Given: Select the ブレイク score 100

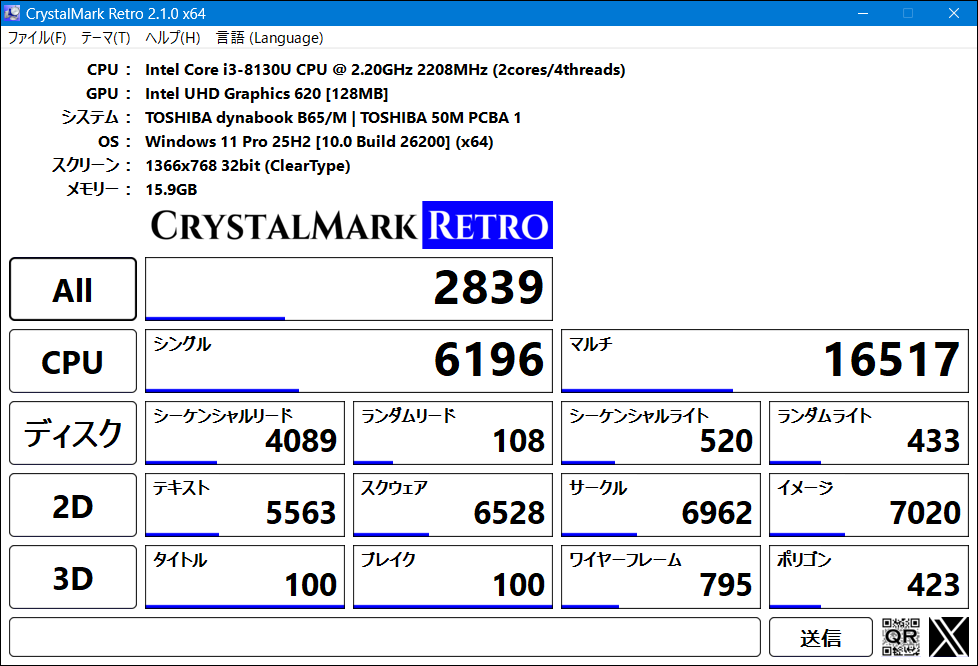Looking at the screenshot, I should tap(453, 577).
